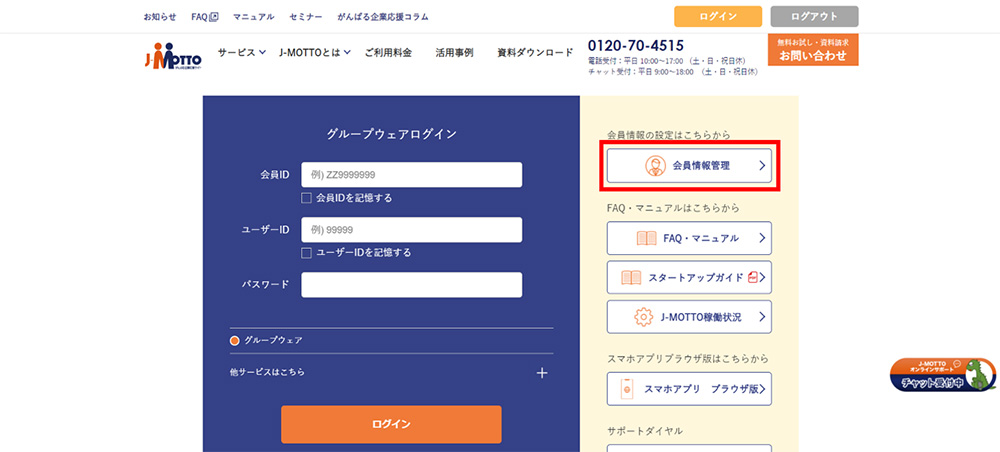This screenshot has height=452, width=1000.
Task: Click the お問い合わせ contact button
Action: pos(813,50)
